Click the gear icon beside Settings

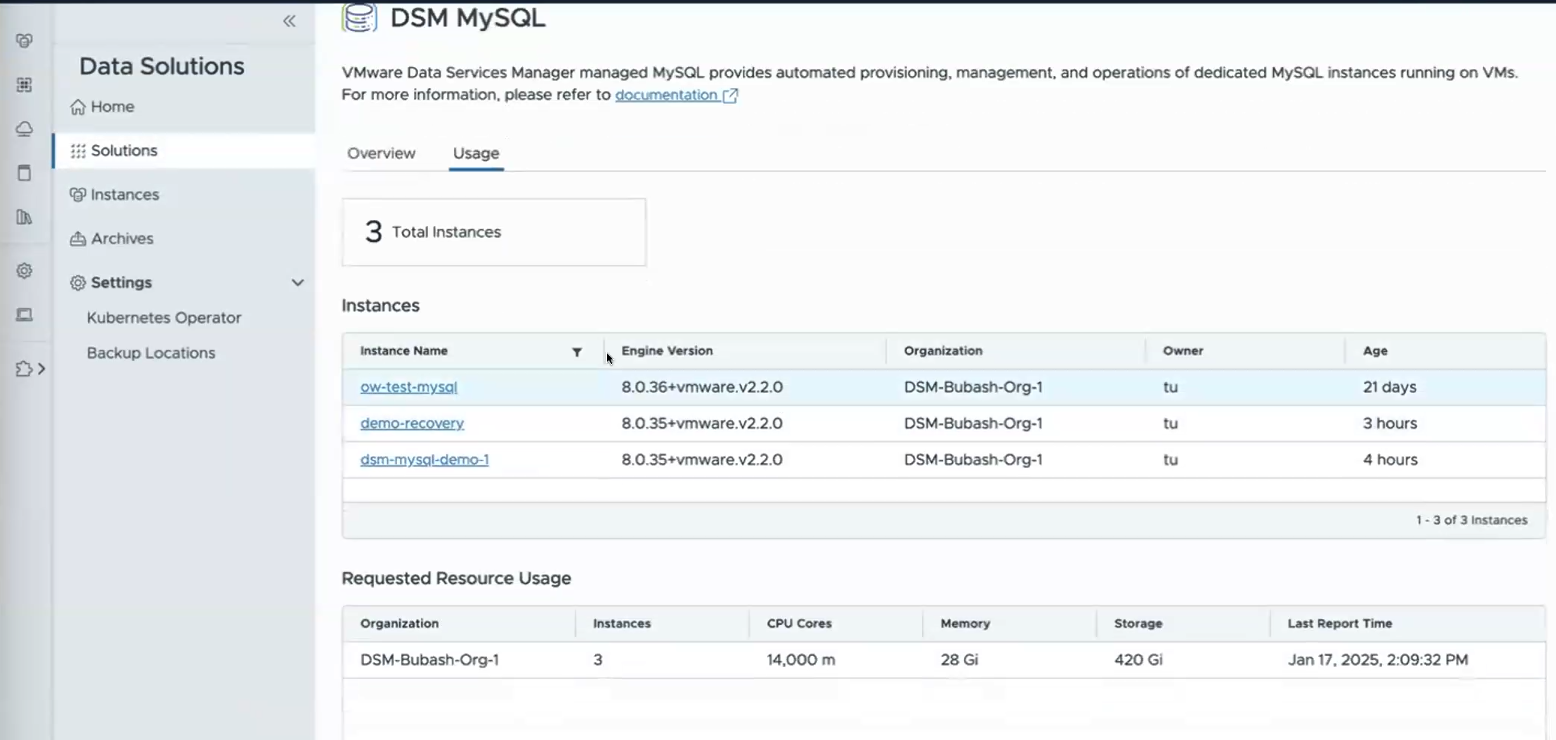(x=78, y=283)
